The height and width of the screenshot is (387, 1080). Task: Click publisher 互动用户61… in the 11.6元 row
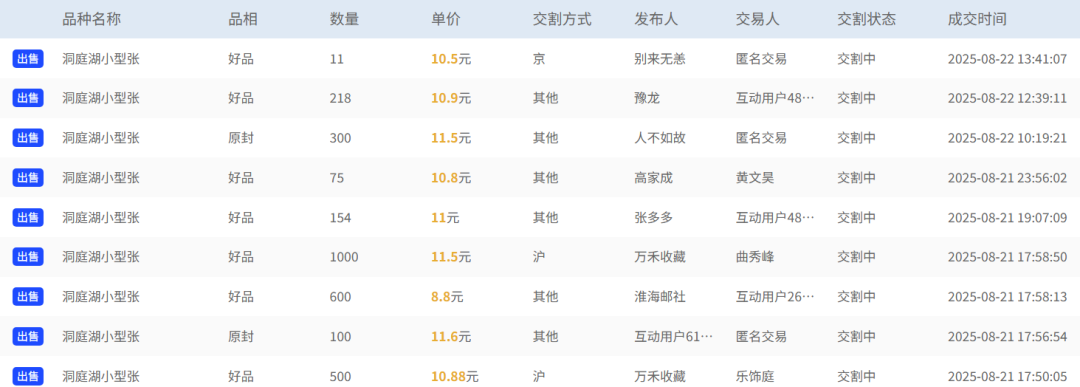click(x=673, y=337)
